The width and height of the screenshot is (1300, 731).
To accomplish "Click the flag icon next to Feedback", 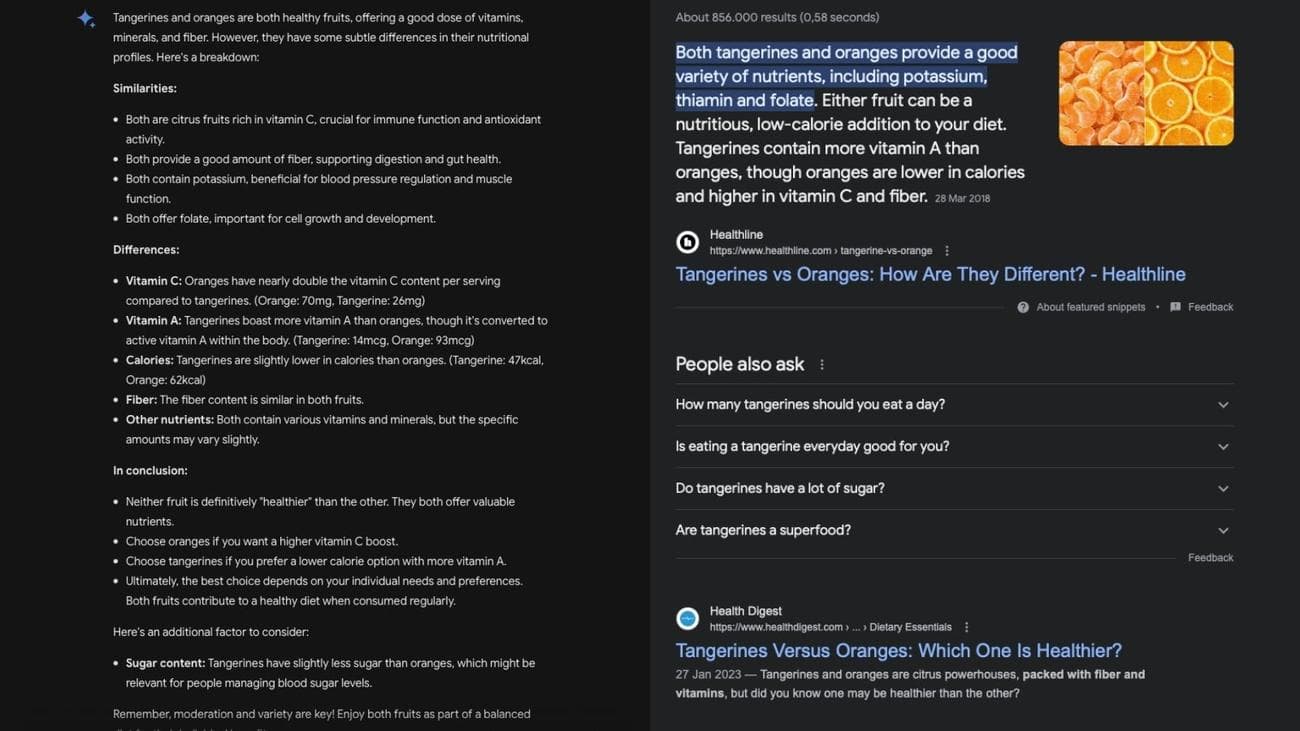I will point(1176,307).
